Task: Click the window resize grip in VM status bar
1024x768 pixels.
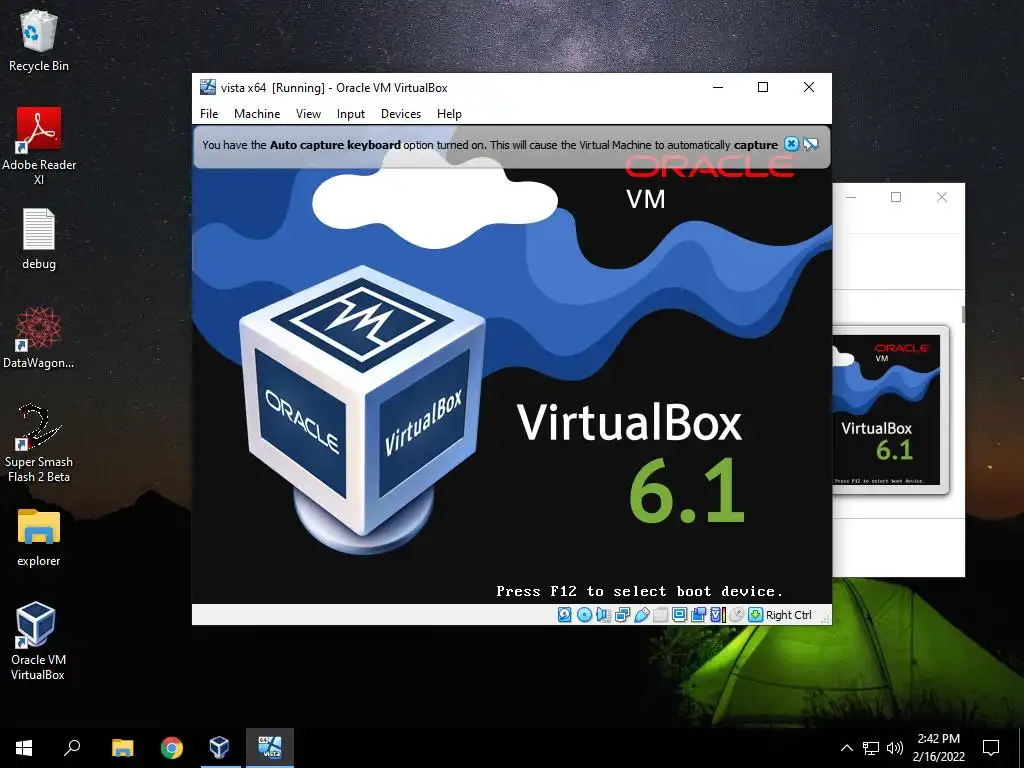Action: coord(825,617)
